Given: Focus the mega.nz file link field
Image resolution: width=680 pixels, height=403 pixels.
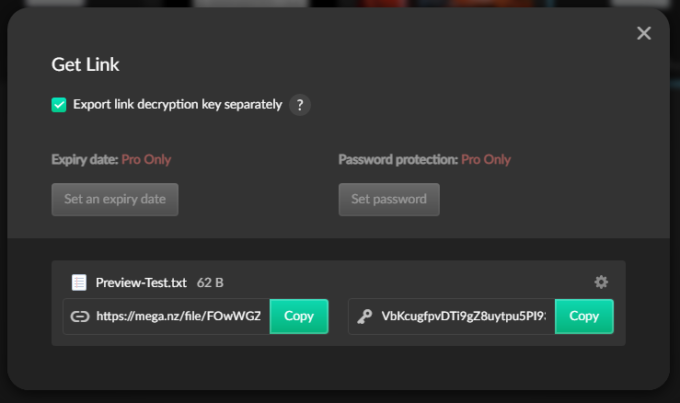Looking at the screenshot, I should (x=179, y=316).
